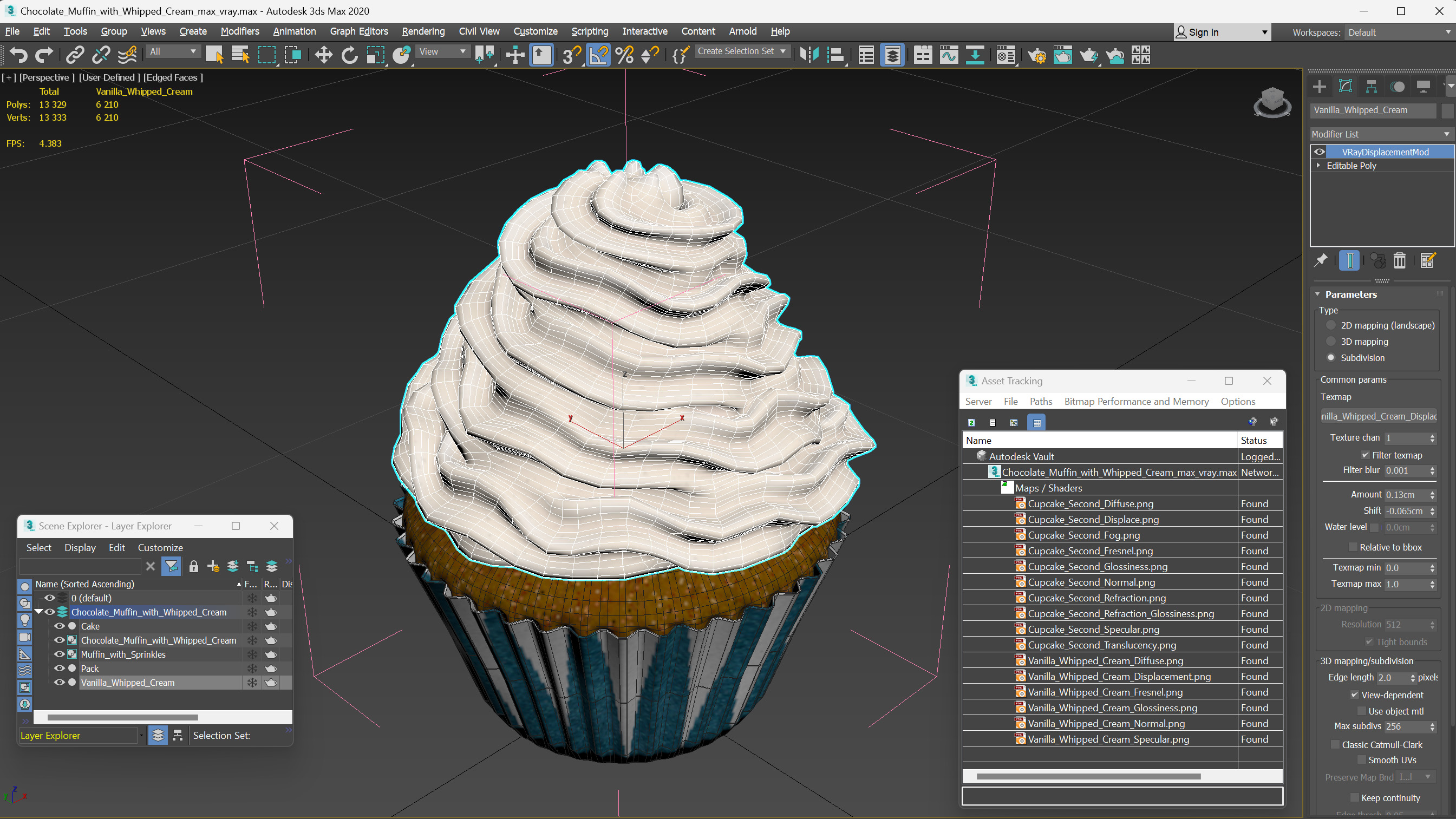Open Select by Name tool
Image resolution: width=1456 pixels, height=819 pixels.
[240, 55]
